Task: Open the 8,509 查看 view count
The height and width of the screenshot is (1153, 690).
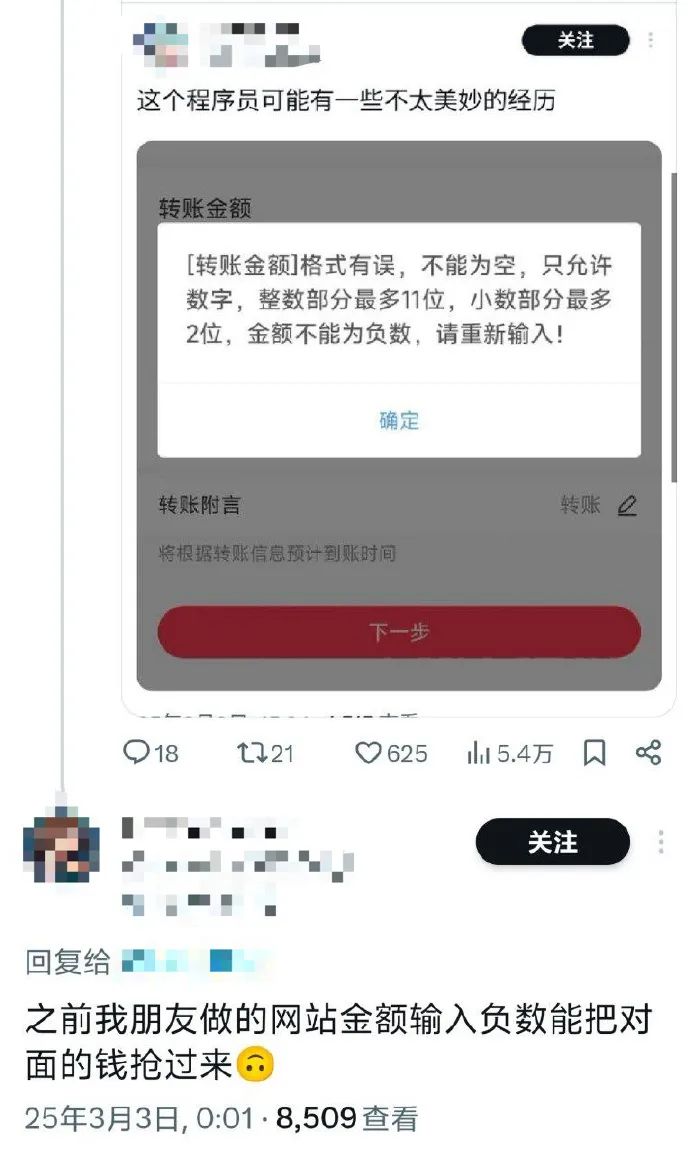Action: 346,1118
